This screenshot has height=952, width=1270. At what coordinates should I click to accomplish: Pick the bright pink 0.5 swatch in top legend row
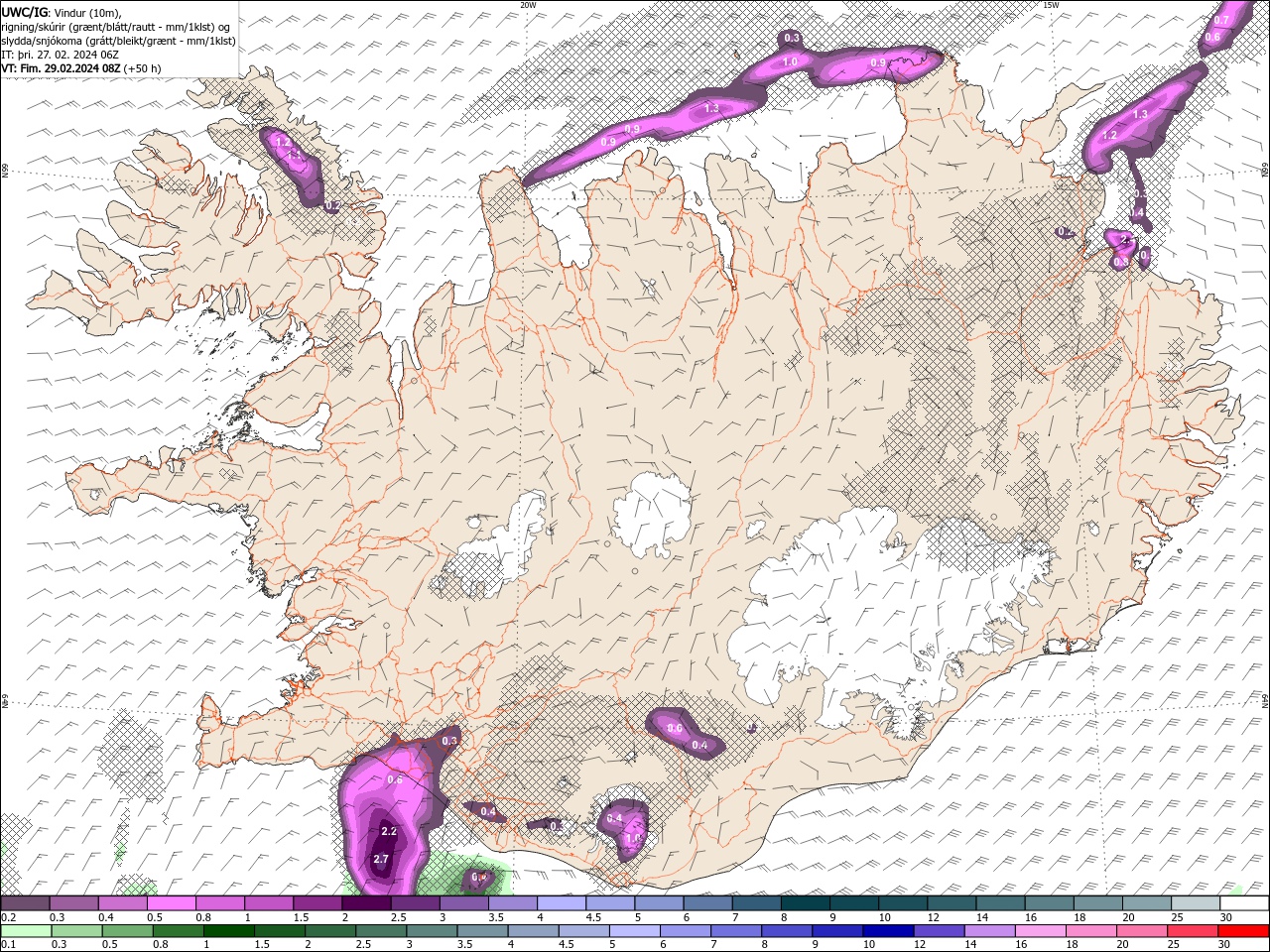(172, 903)
